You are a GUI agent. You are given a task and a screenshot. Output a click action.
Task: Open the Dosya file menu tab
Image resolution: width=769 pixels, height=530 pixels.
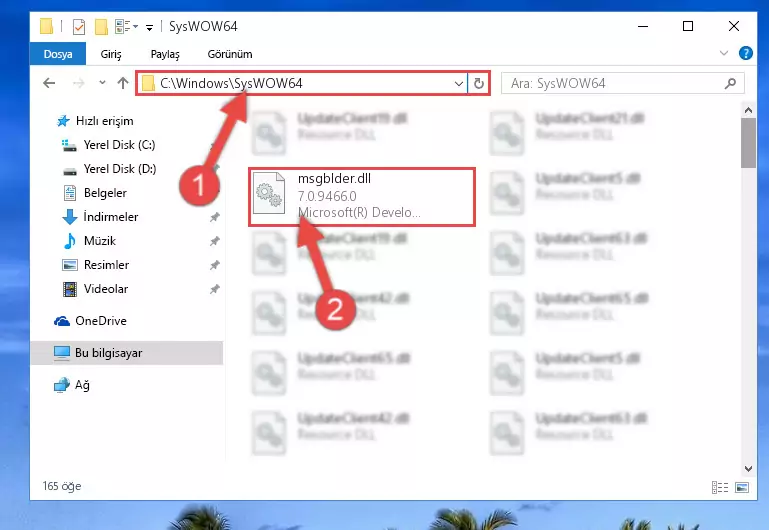coord(58,54)
